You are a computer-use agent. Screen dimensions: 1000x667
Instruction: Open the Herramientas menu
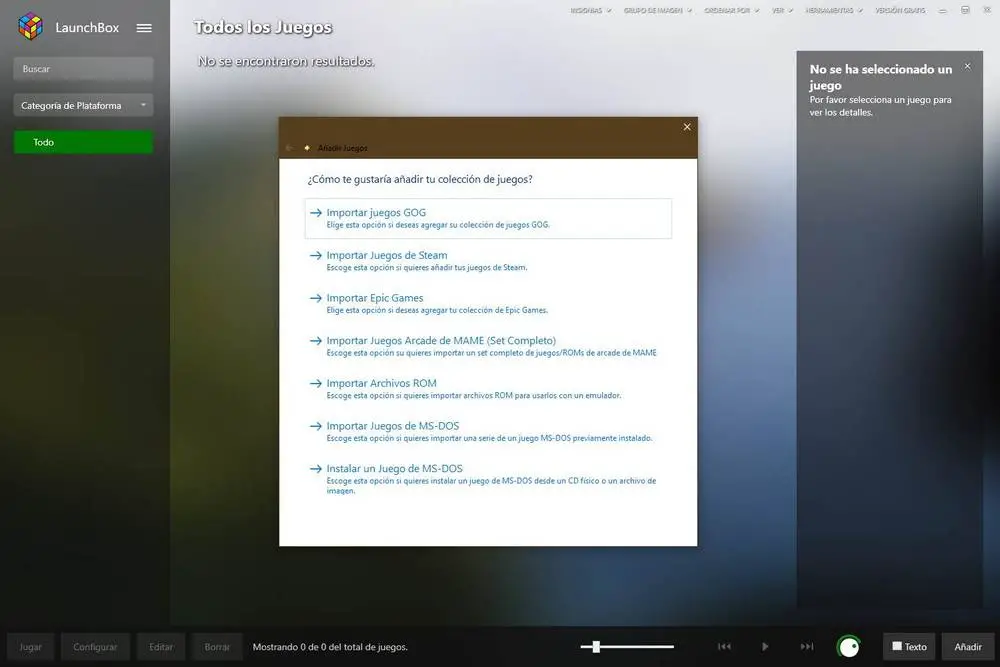[834, 10]
